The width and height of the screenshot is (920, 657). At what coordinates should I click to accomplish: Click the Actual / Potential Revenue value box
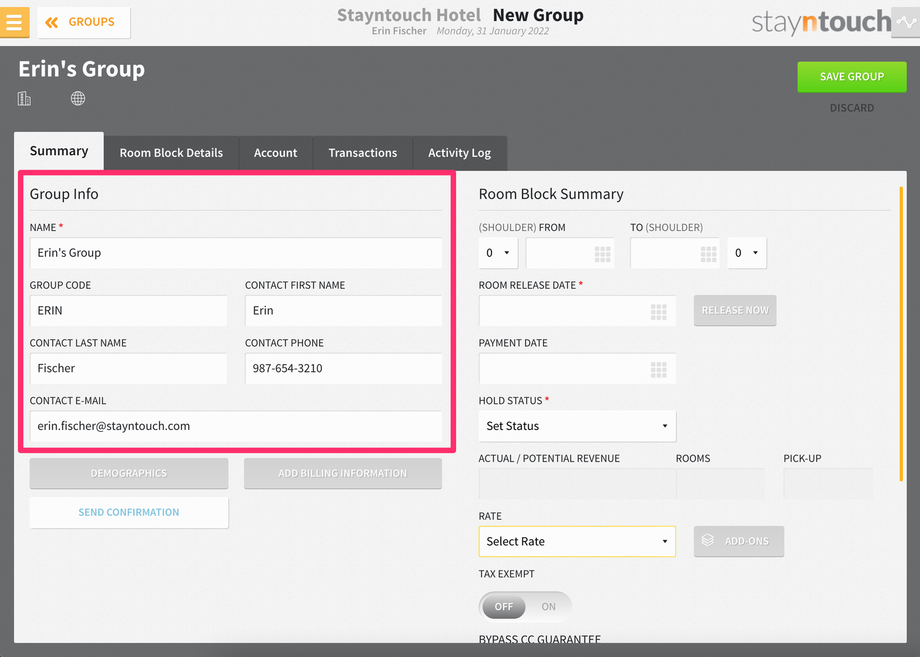[577, 483]
